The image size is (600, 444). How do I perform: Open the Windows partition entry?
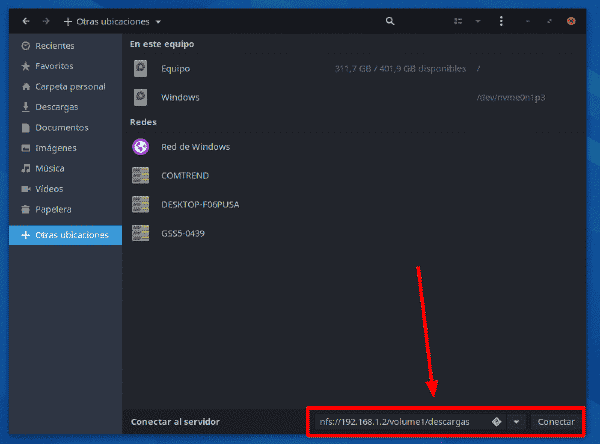tap(355, 98)
